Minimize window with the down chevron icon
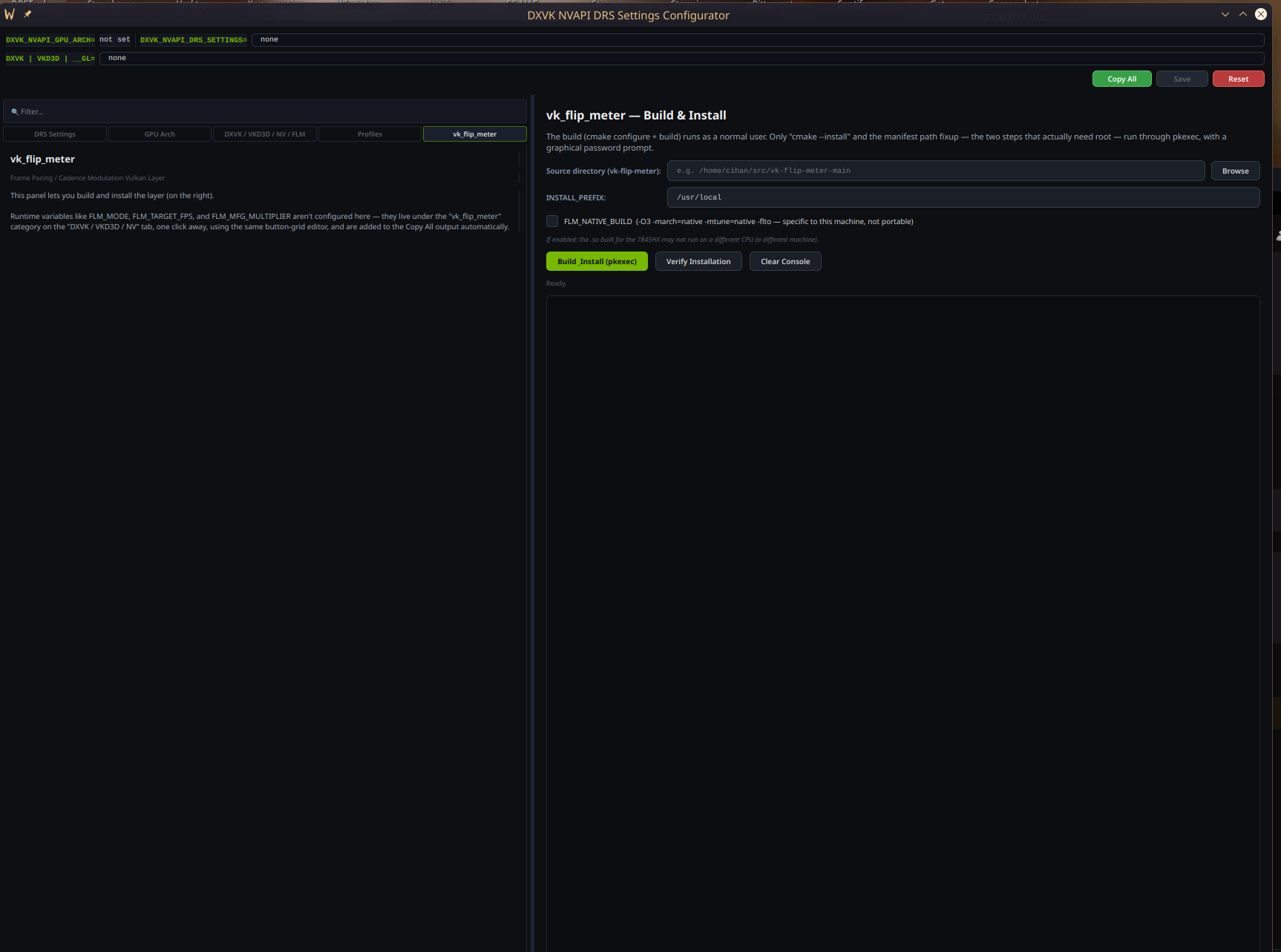This screenshot has width=1281, height=952. 1225,14
